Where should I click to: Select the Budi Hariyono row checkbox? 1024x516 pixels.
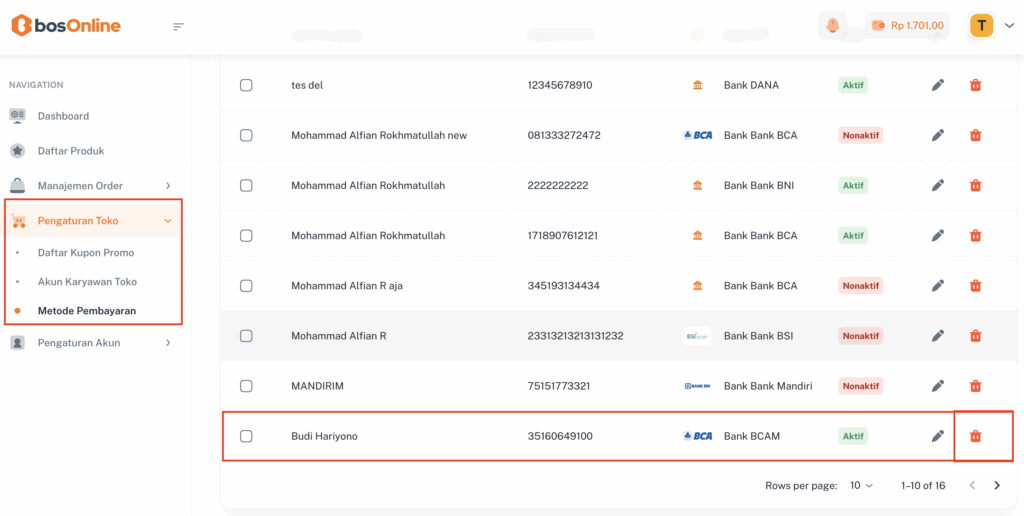[246, 436]
